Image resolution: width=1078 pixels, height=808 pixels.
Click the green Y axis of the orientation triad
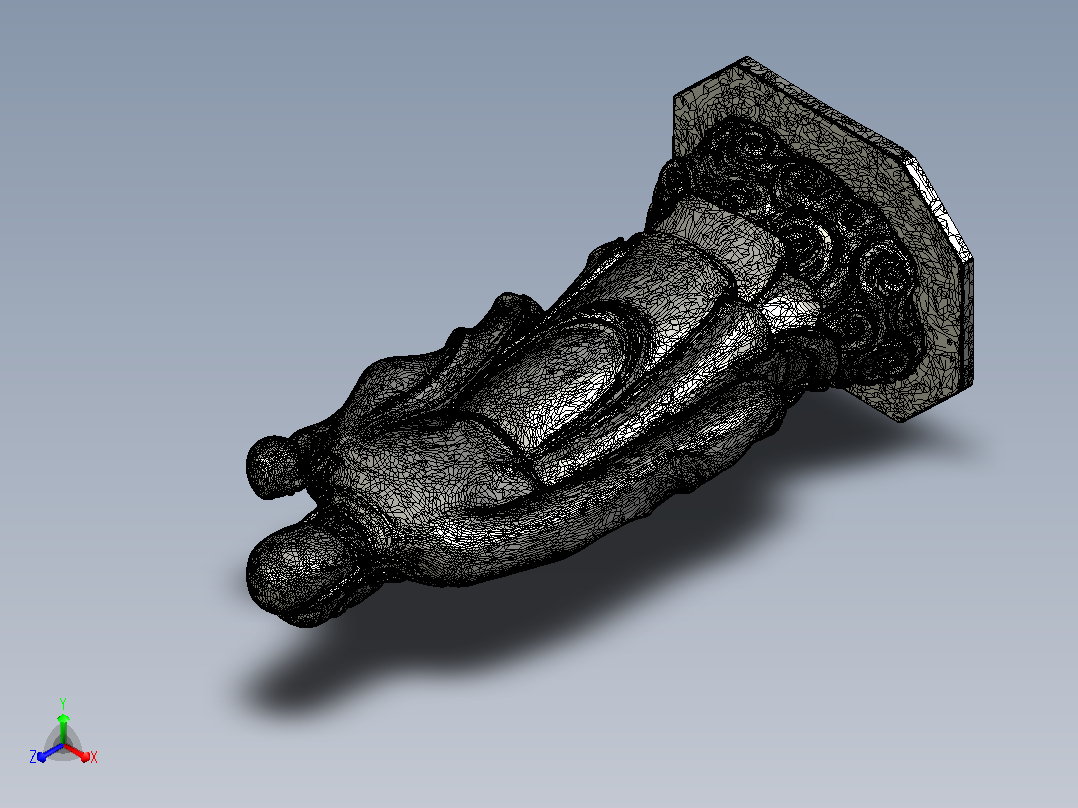63,729
